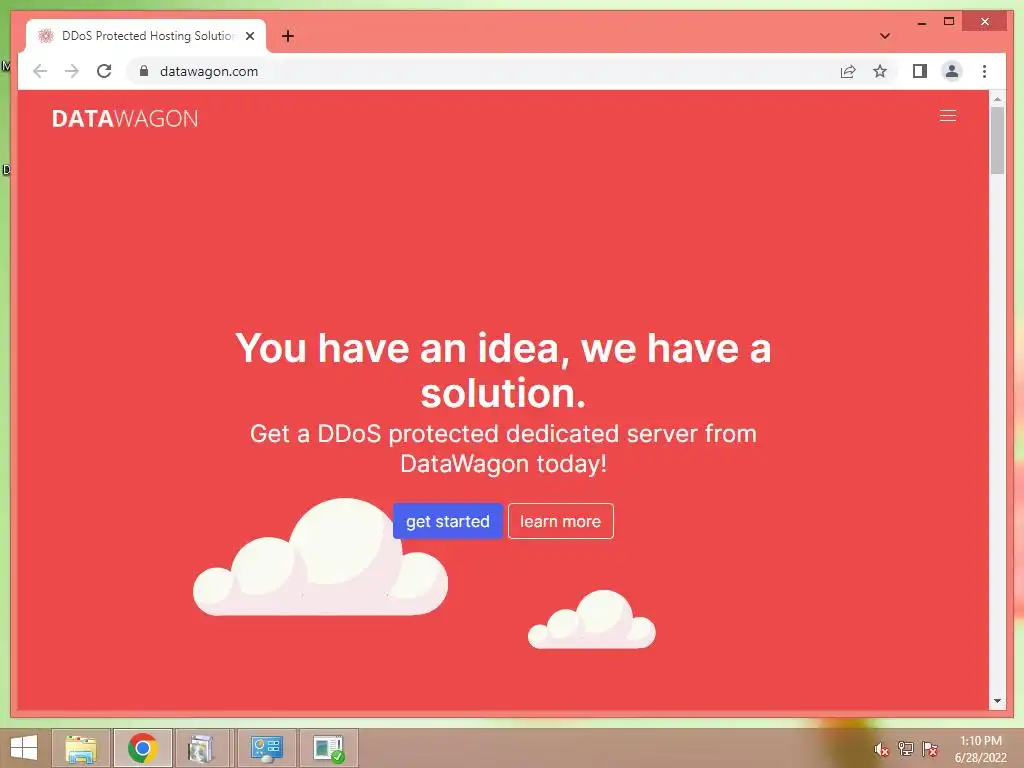The width and height of the screenshot is (1024, 768).
Task: Open the Action Center flag icon
Action: (x=929, y=749)
